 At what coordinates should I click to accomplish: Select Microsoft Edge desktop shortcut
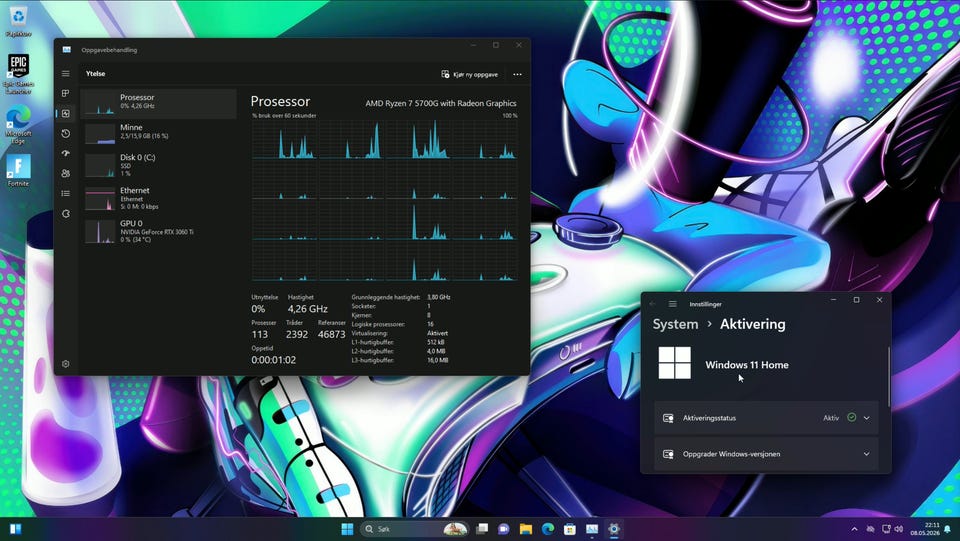click(18, 124)
